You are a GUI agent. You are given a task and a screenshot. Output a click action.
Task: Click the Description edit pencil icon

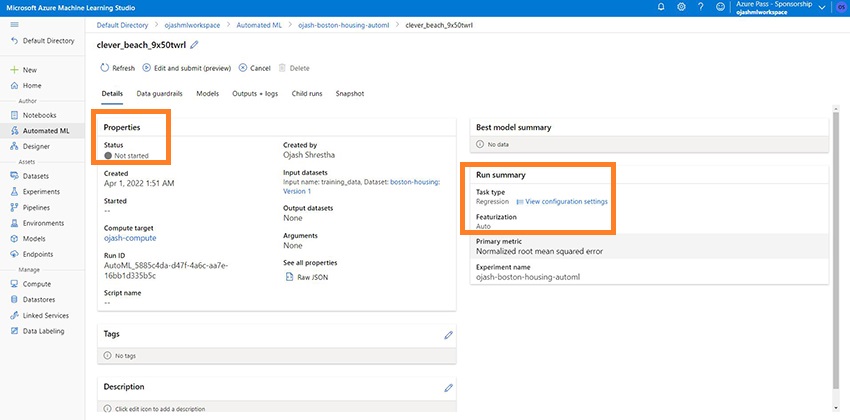pos(449,387)
